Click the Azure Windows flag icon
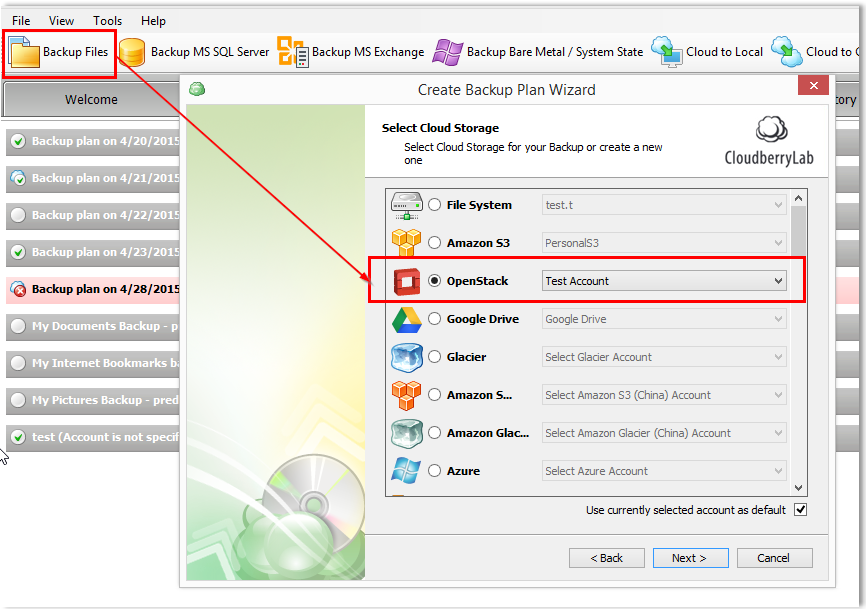 (x=406, y=471)
